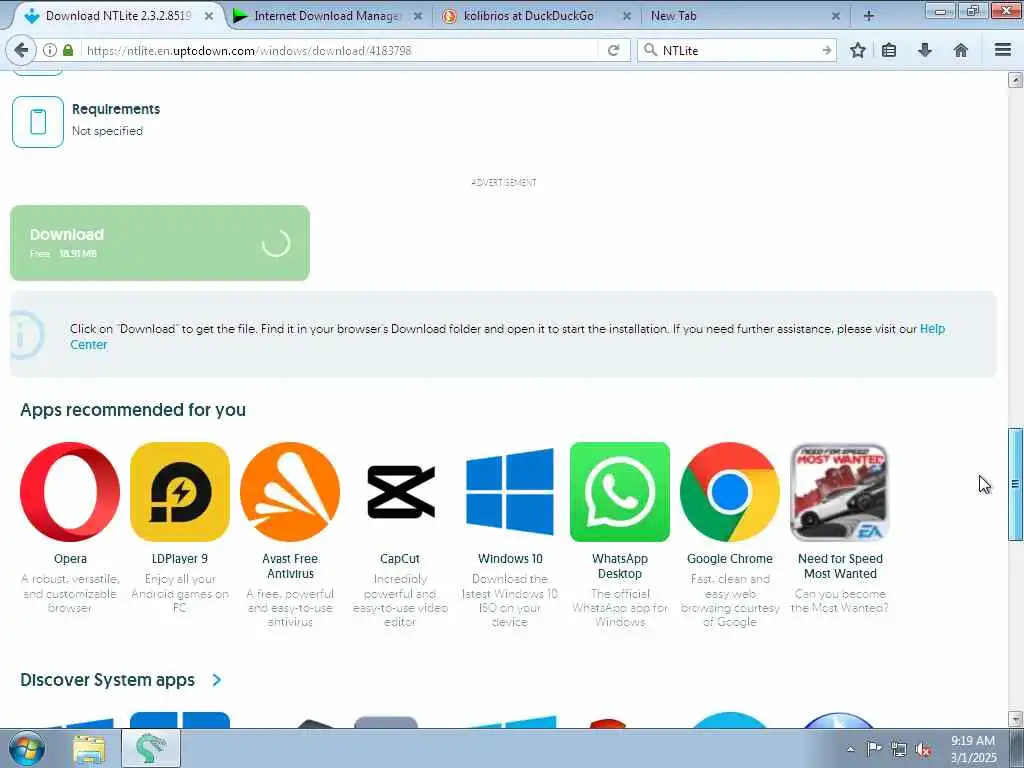1024x768 pixels.
Task: Close the Internet Download Manager tab
Action: [418, 16]
